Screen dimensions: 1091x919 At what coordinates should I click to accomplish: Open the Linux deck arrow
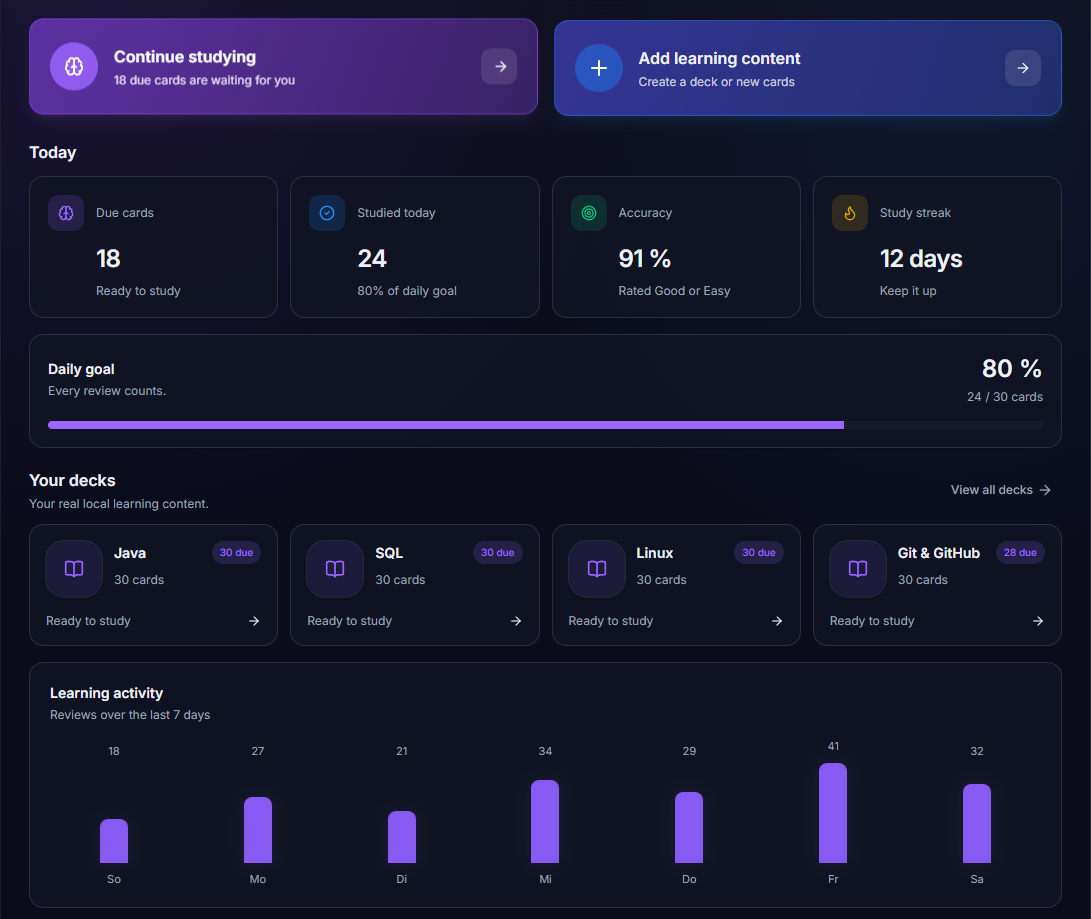777,621
